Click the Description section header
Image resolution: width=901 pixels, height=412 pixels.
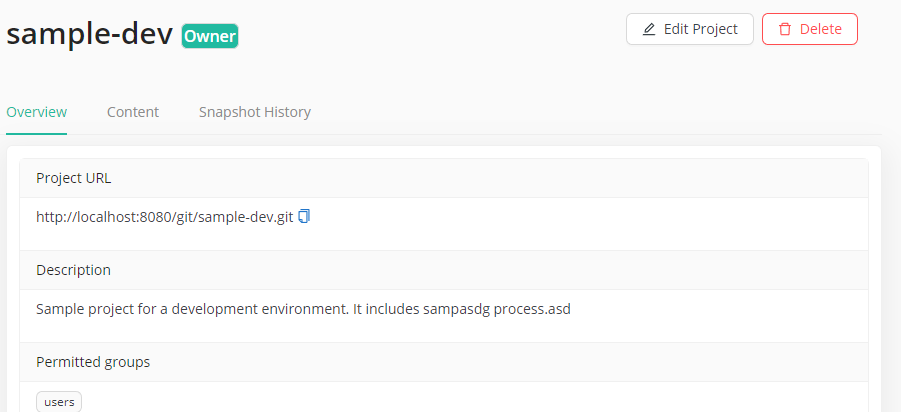point(73,270)
